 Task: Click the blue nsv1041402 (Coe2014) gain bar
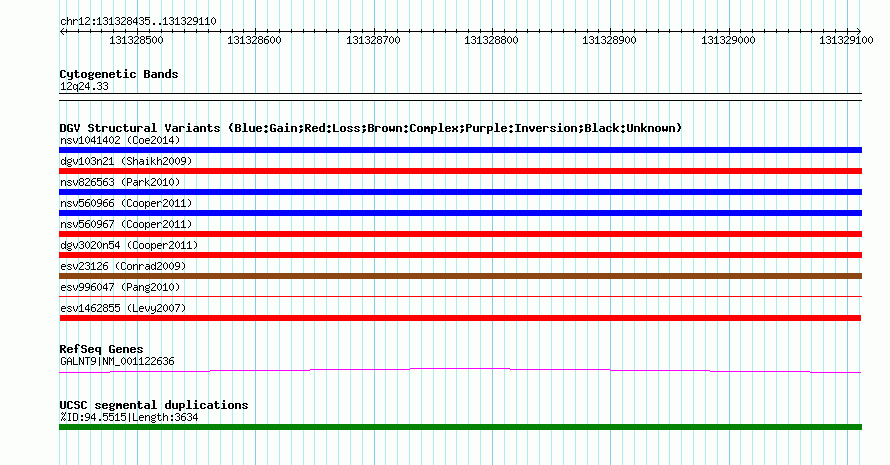point(460,150)
